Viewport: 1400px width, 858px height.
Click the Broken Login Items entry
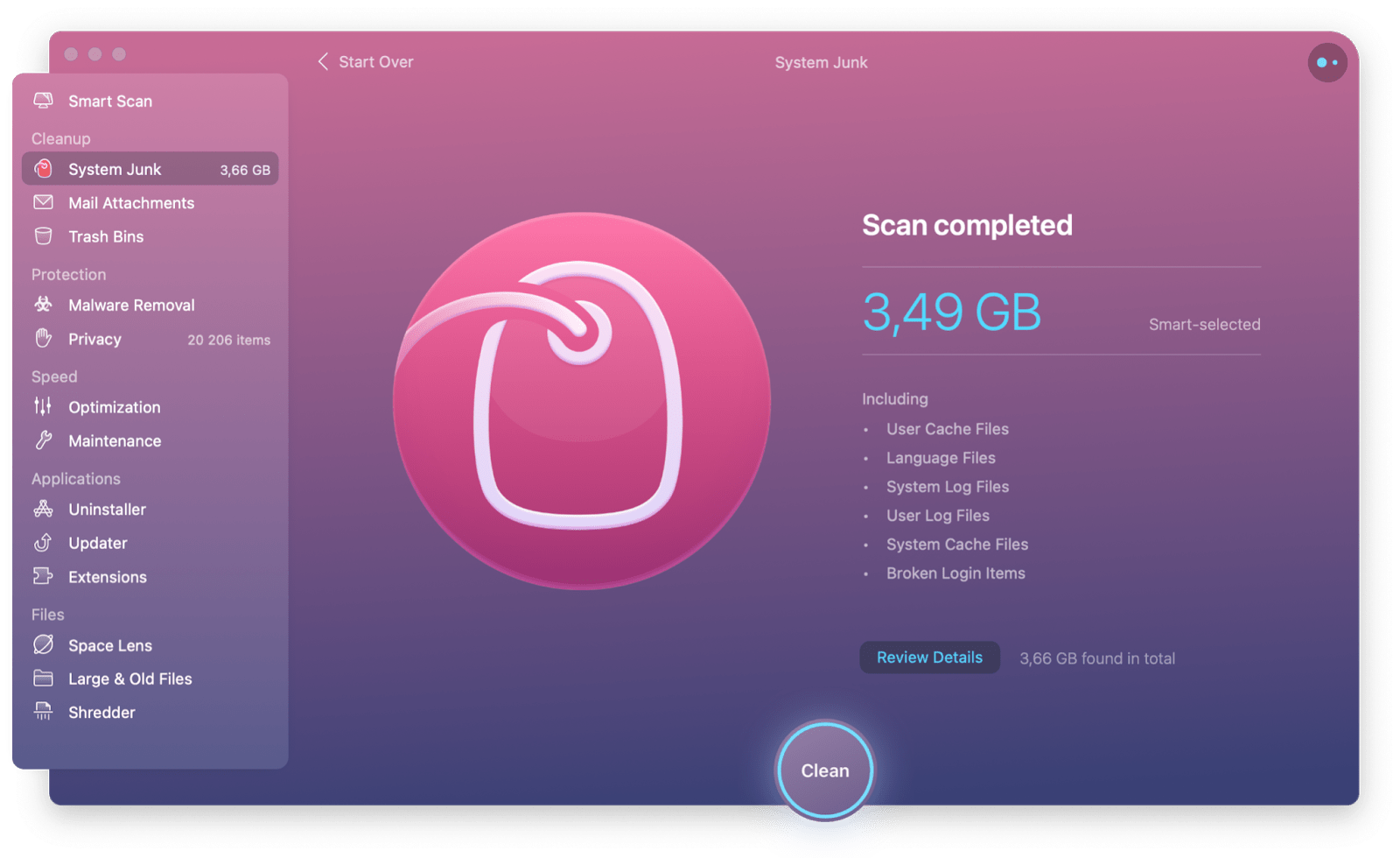955,573
